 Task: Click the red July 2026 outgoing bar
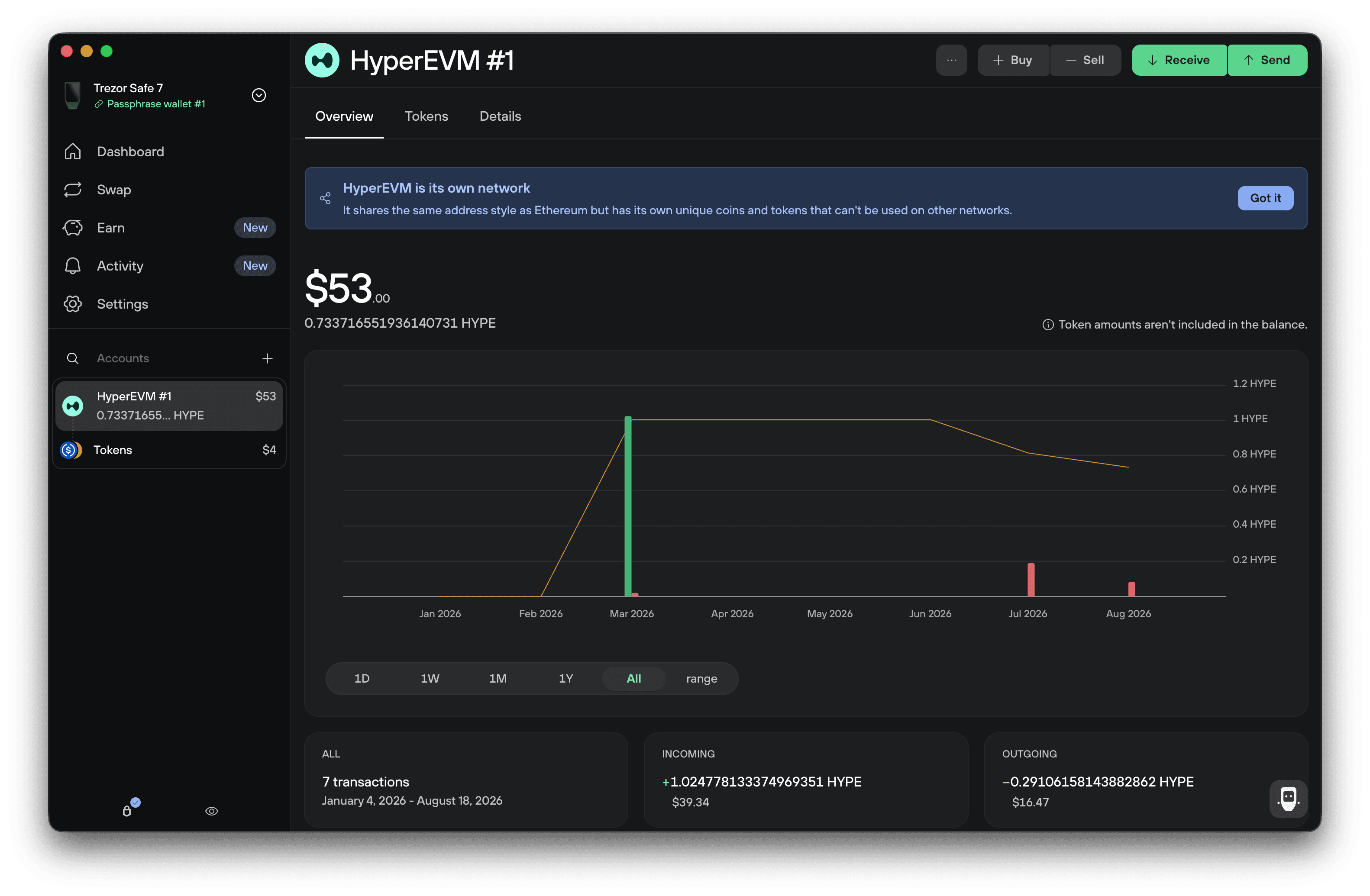tap(1031, 580)
